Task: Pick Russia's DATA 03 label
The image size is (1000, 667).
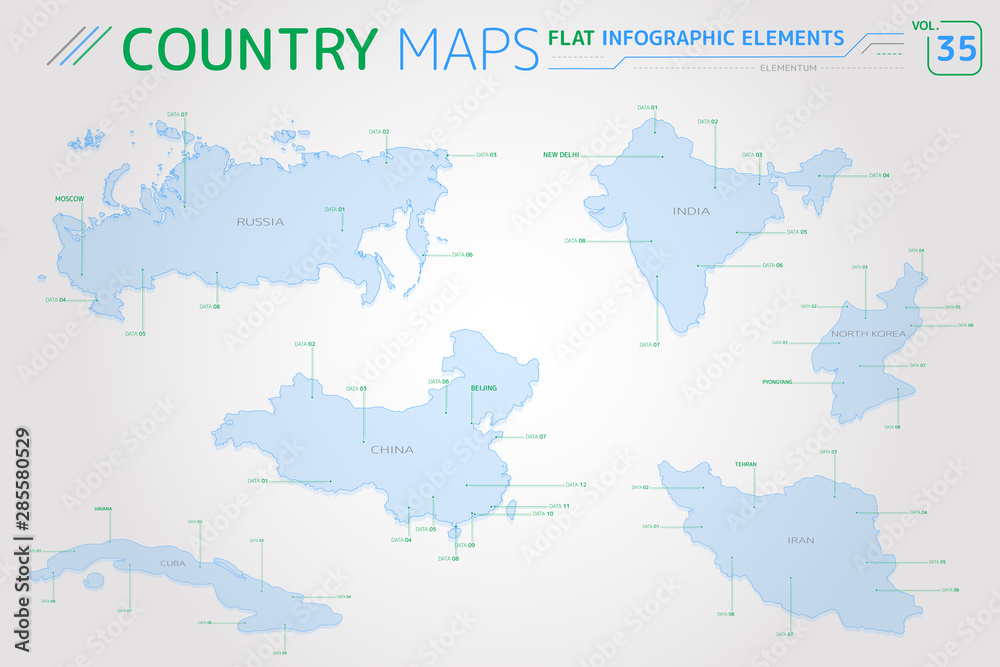Action: 487,155
